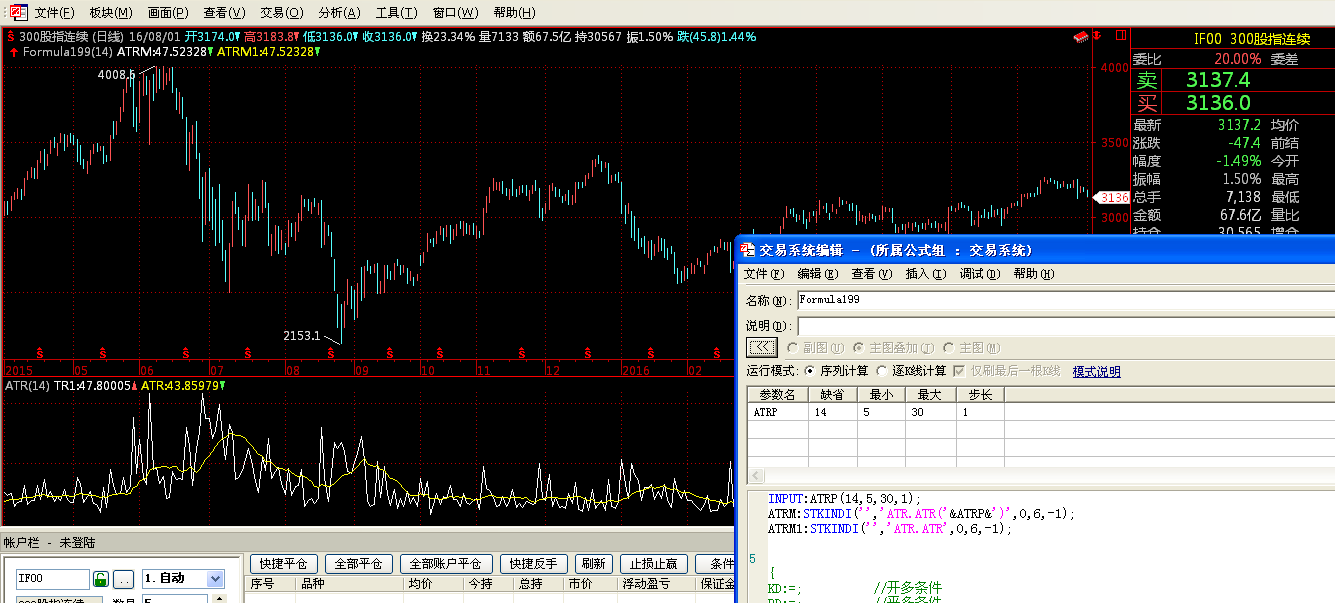Viewport: 1335px width, 603px height.
Task: Toggle 仅刷最后一根K线 checkbox
Action: pyautogui.click(x=960, y=371)
